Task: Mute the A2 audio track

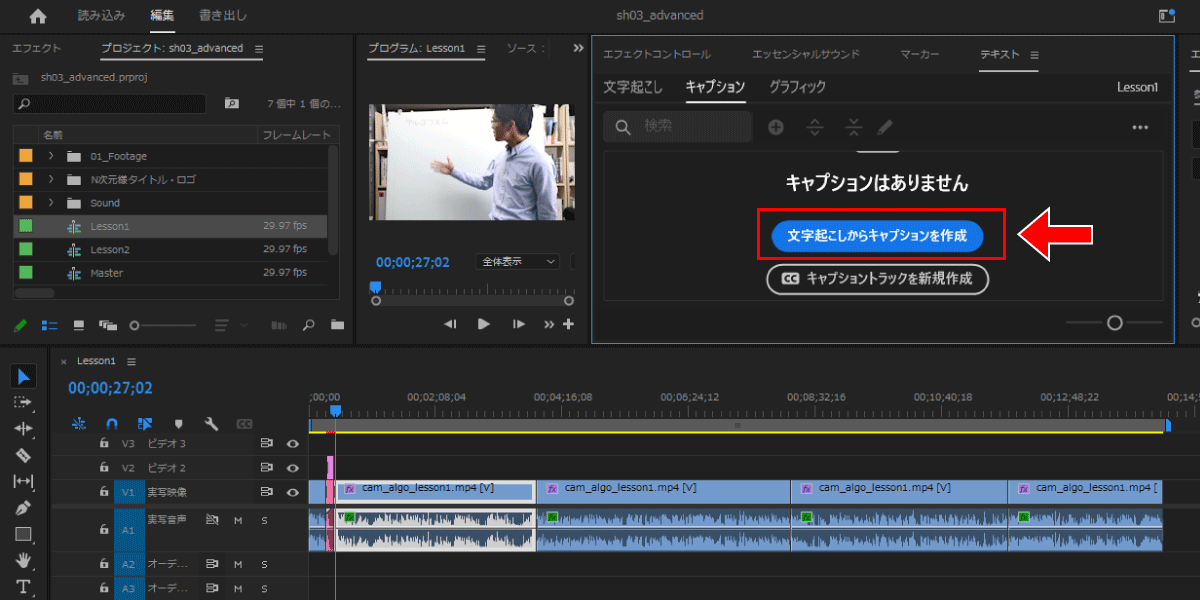Action: coord(238,564)
